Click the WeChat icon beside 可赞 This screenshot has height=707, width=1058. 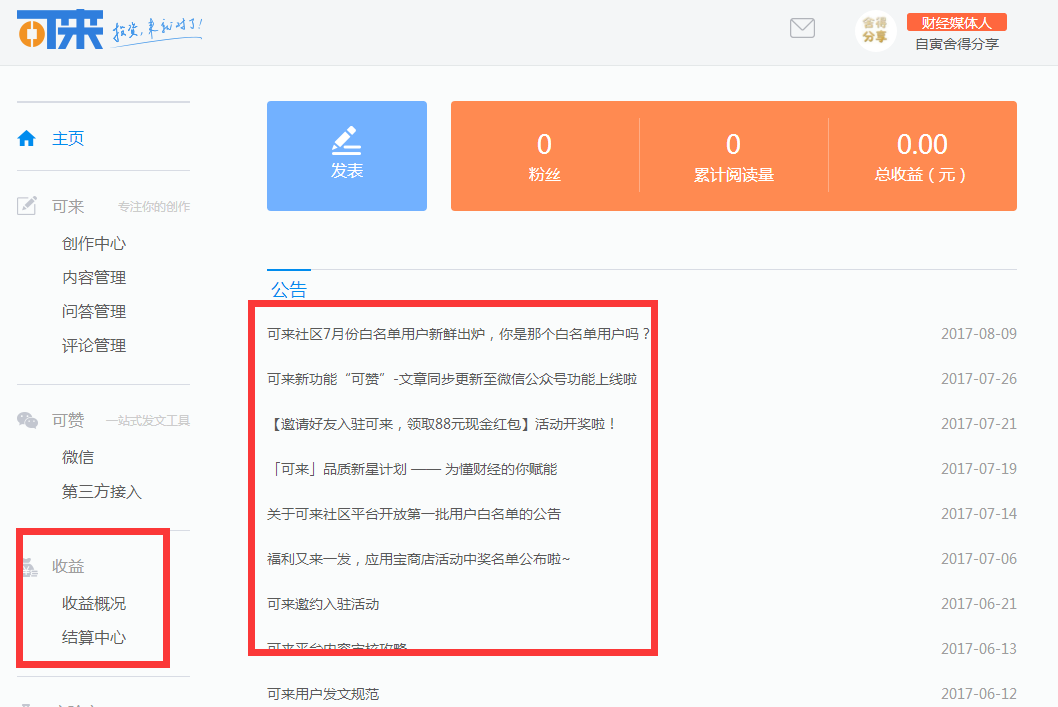pyautogui.click(x=27, y=420)
